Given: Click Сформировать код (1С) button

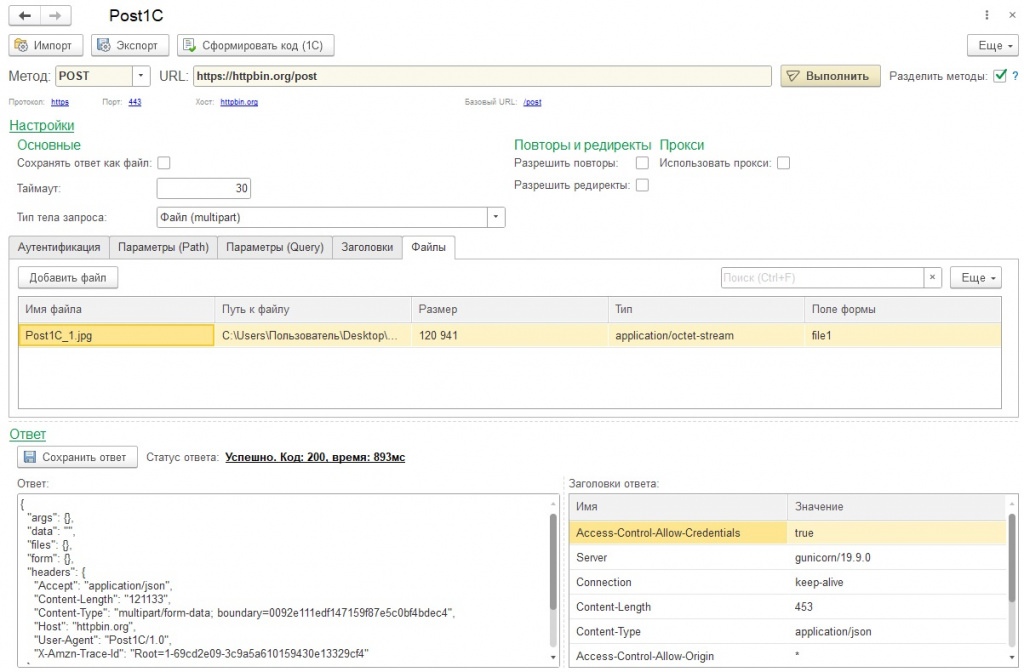Looking at the screenshot, I should [x=255, y=45].
